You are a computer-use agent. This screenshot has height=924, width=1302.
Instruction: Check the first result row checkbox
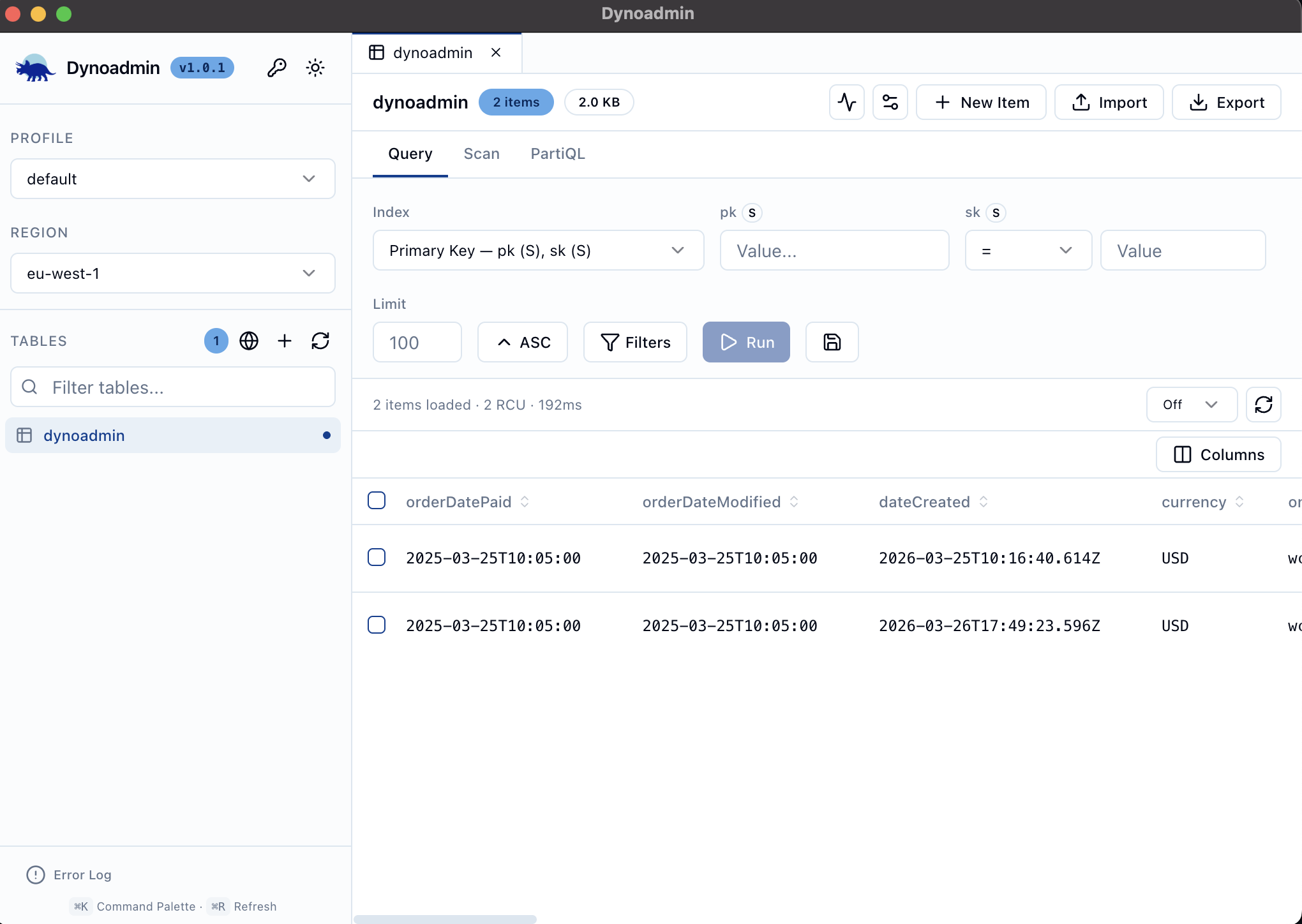point(377,557)
